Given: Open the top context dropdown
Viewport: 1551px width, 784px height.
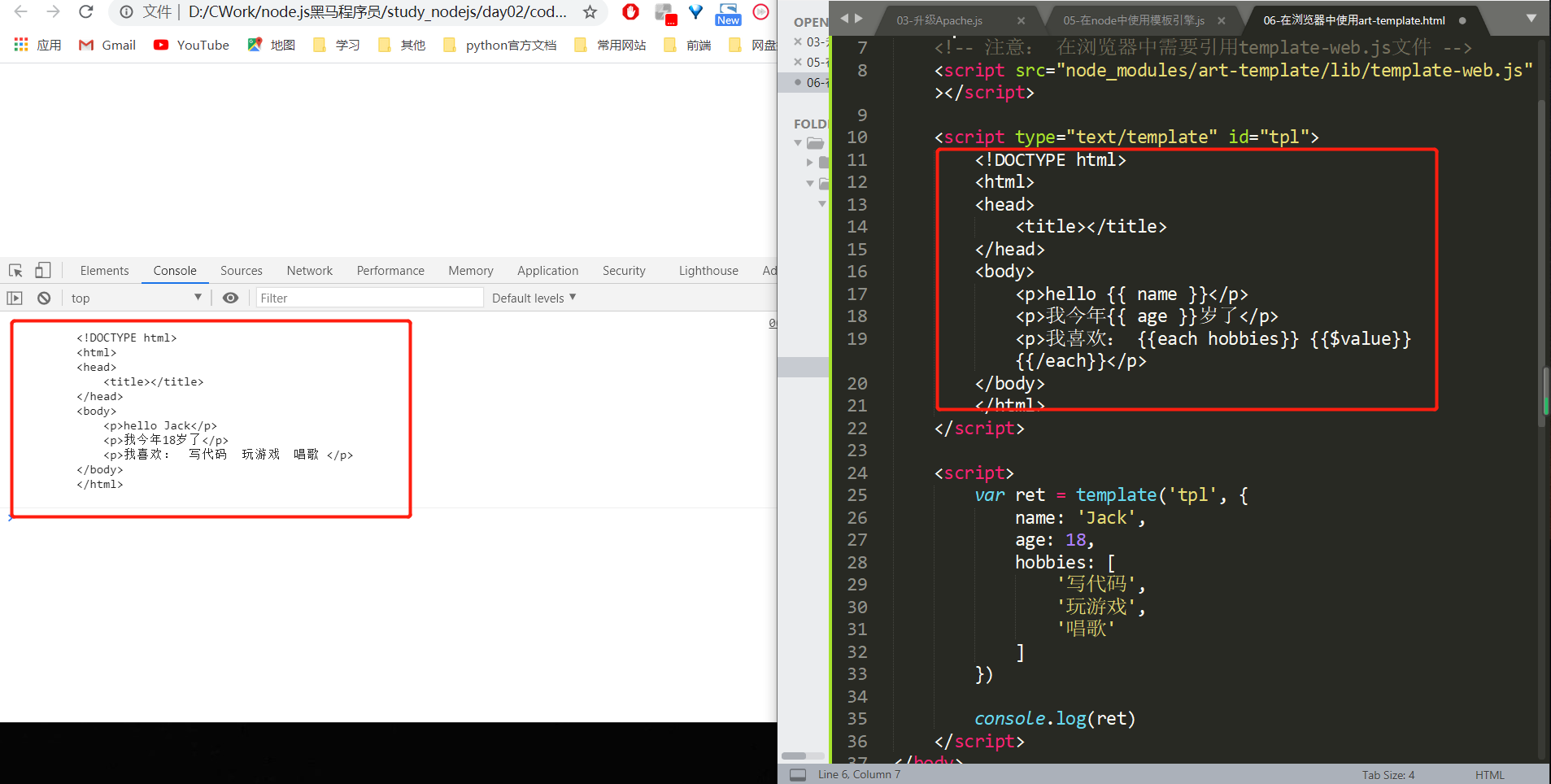Looking at the screenshot, I should click(136, 298).
